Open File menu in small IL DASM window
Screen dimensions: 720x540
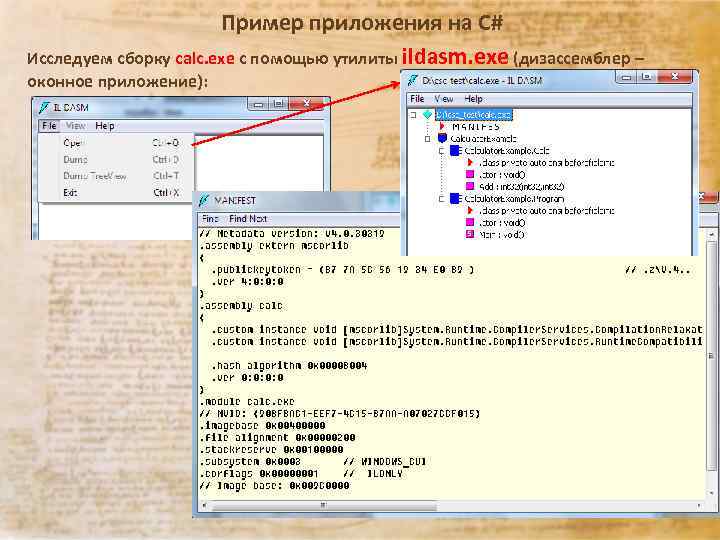pos(49,125)
